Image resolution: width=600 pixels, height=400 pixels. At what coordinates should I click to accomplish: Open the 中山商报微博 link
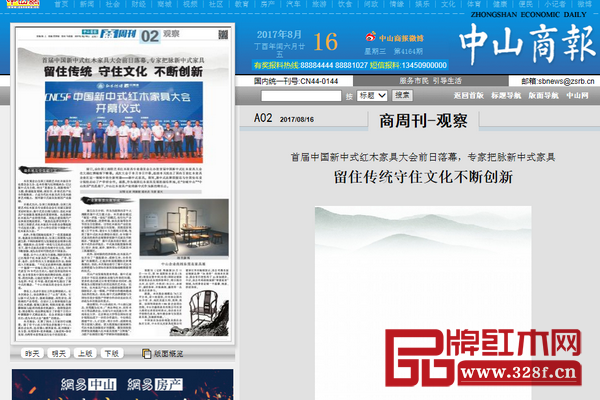pos(401,38)
